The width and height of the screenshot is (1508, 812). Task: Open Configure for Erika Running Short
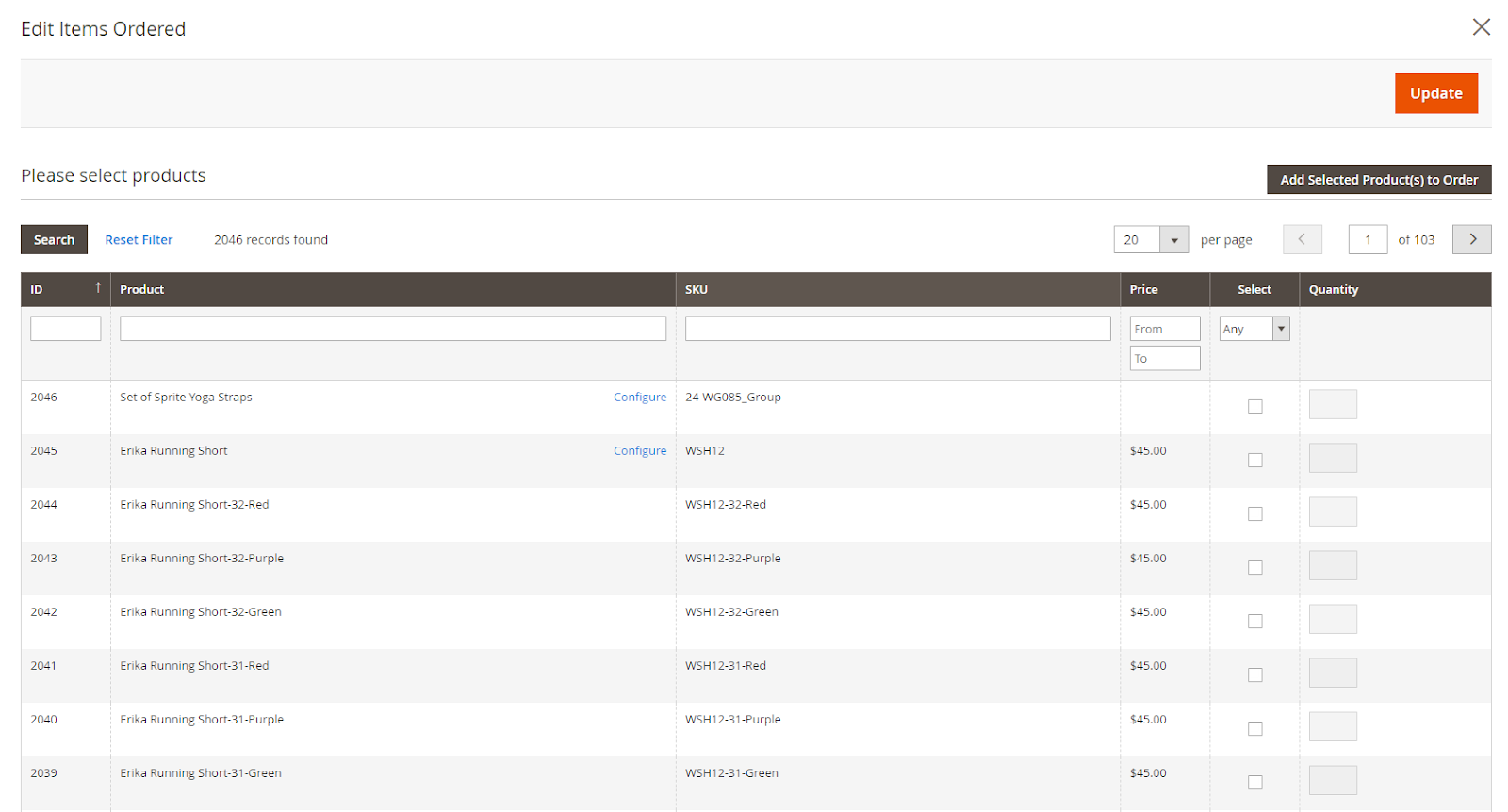point(639,451)
